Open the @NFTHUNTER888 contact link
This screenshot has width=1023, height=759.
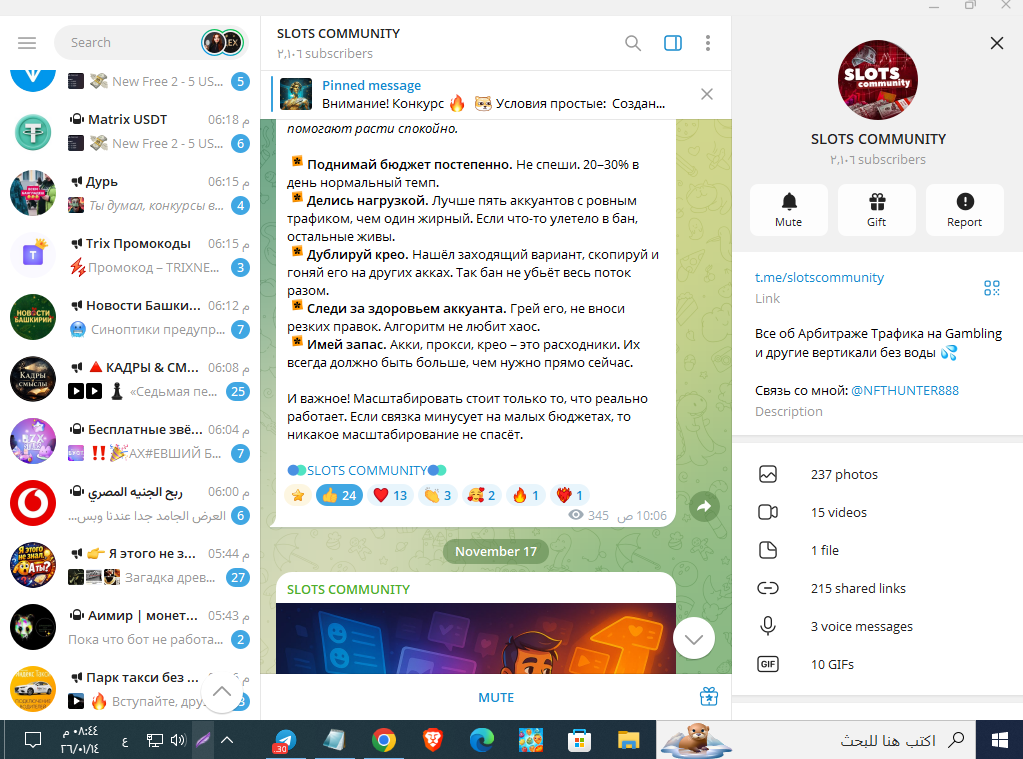tap(905, 390)
